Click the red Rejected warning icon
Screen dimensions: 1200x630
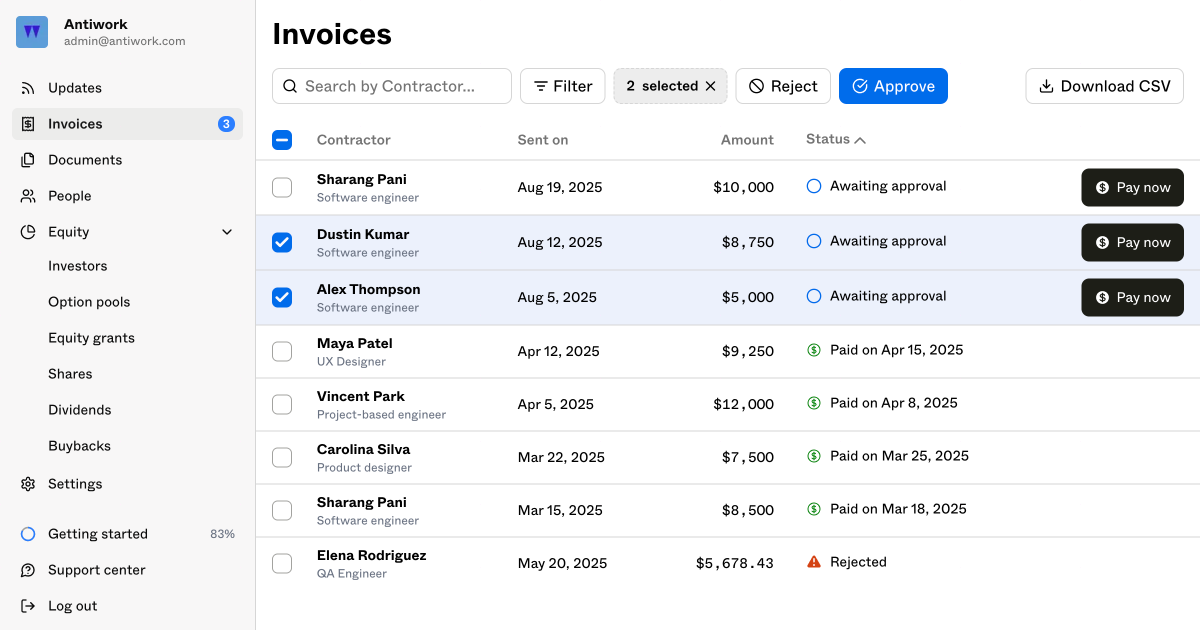pyautogui.click(x=814, y=562)
